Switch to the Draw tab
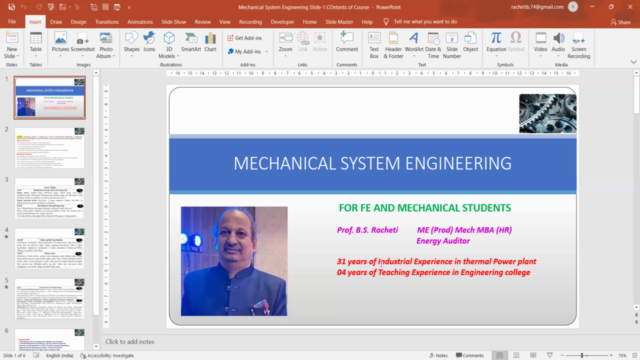Screen dimensions: 640x360 [x=56, y=22]
